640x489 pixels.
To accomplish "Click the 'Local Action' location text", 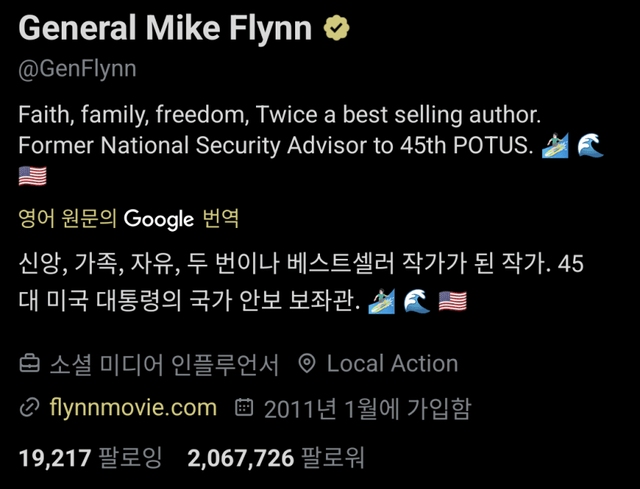I will pyautogui.click(x=392, y=364).
